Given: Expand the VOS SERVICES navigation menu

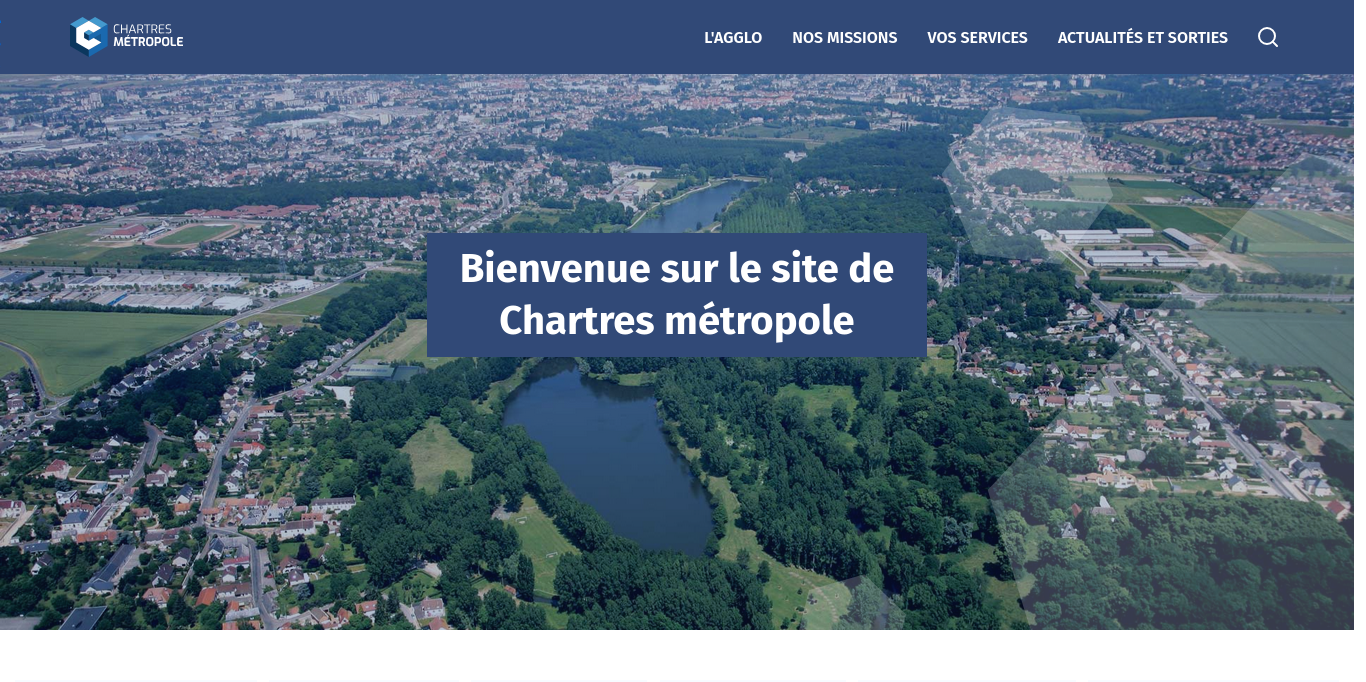Looking at the screenshot, I should 976,38.
